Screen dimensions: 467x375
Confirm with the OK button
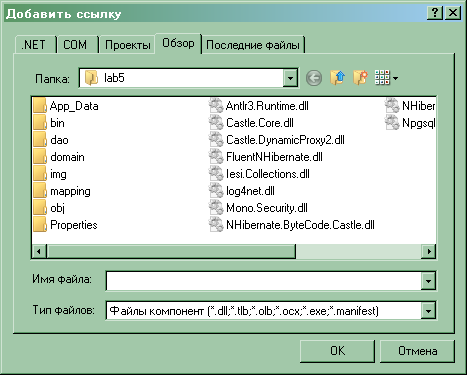[x=338, y=351]
